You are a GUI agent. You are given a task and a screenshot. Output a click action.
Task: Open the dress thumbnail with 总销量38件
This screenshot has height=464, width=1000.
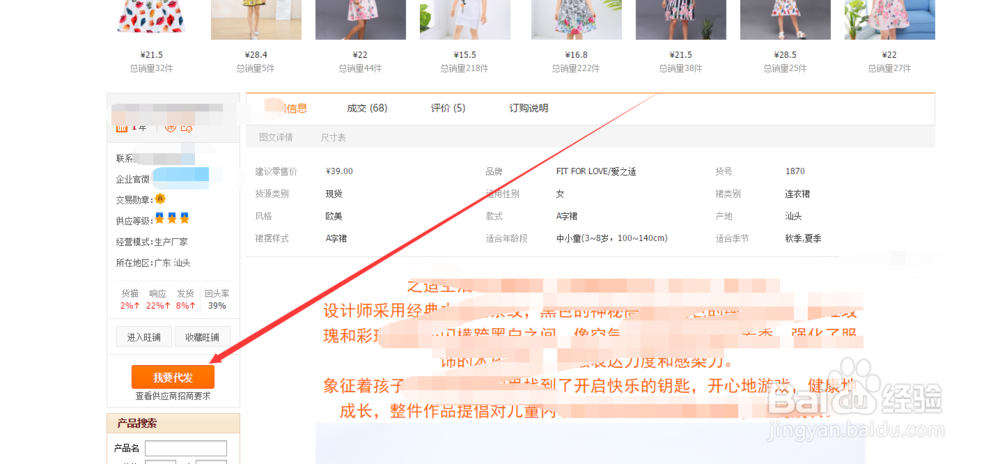[x=680, y=20]
